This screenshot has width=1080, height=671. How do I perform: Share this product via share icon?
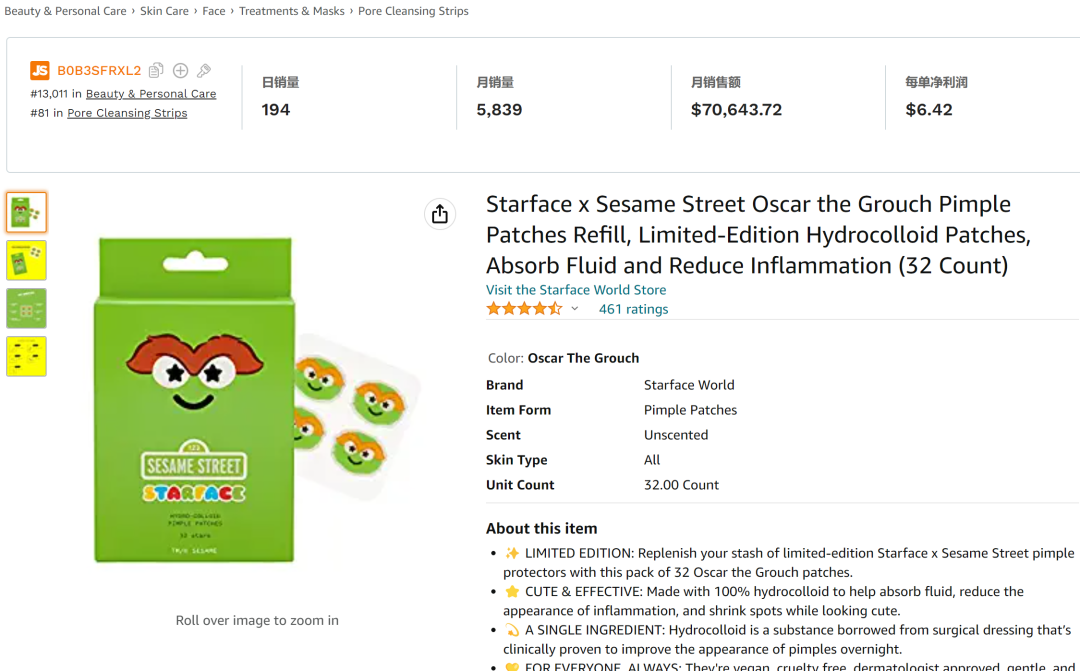(x=439, y=214)
